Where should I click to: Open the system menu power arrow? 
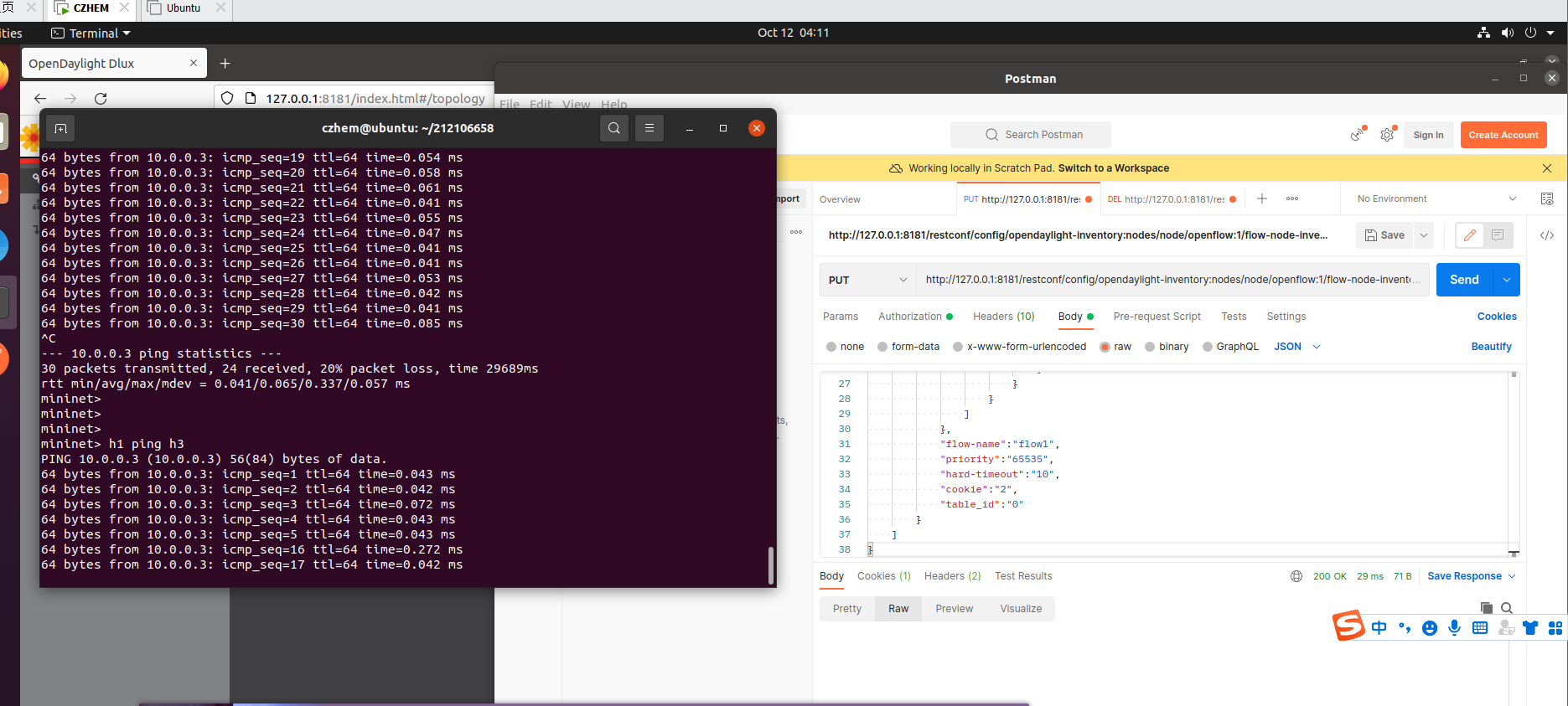point(1550,33)
